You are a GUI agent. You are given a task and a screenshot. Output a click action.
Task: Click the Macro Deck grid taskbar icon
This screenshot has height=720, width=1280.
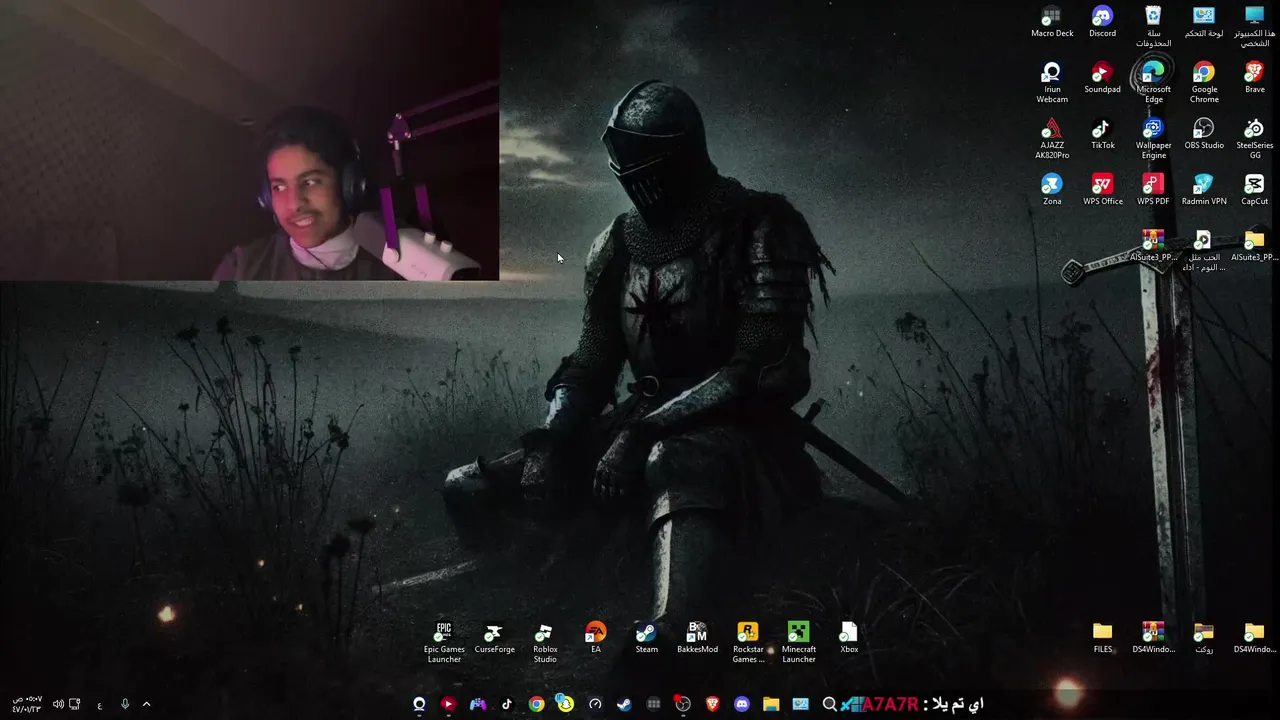pyautogui.click(x=654, y=704)
